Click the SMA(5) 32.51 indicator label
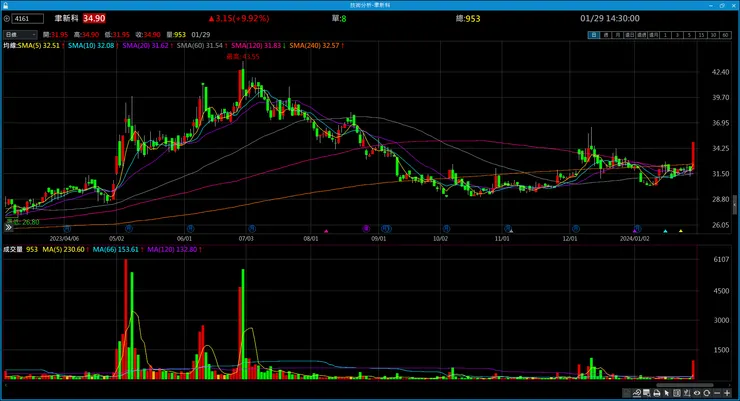740x401 pixels. (39, 45)
